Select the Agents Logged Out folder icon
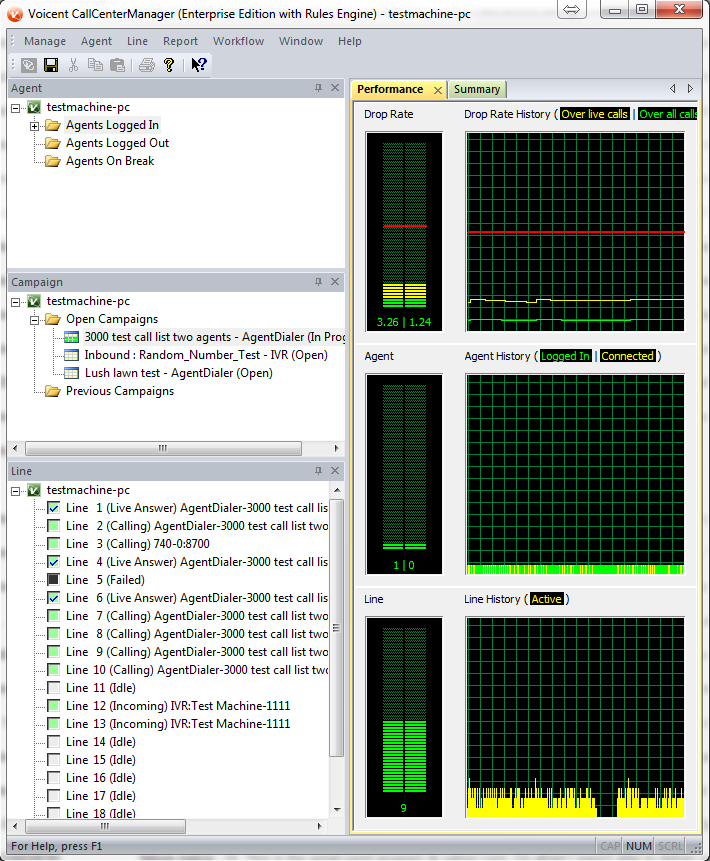Image resolution: width=710 pixels, height=861 pixels. coord(53,143)
